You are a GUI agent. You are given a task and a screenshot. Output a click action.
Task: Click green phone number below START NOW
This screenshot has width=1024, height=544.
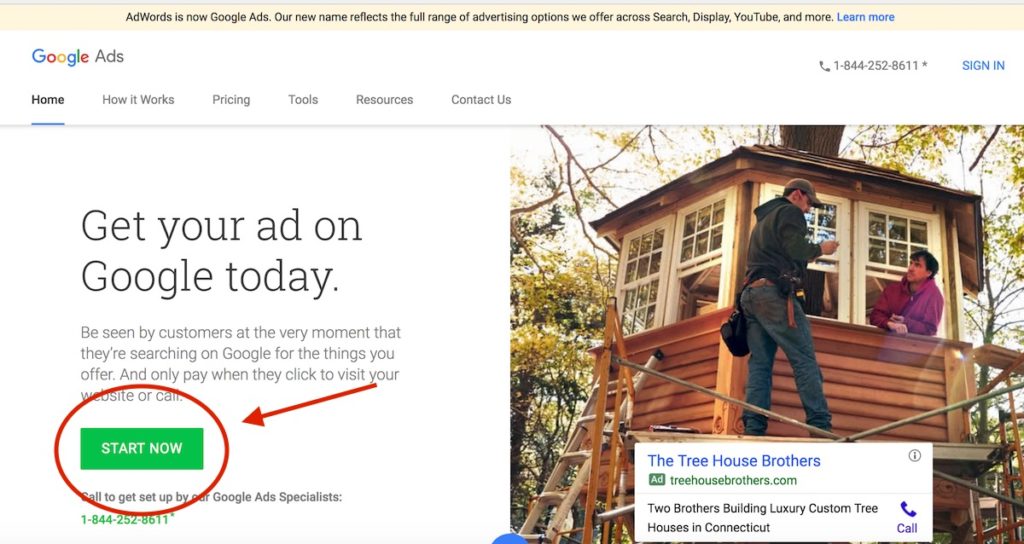[x=127, y=519]
